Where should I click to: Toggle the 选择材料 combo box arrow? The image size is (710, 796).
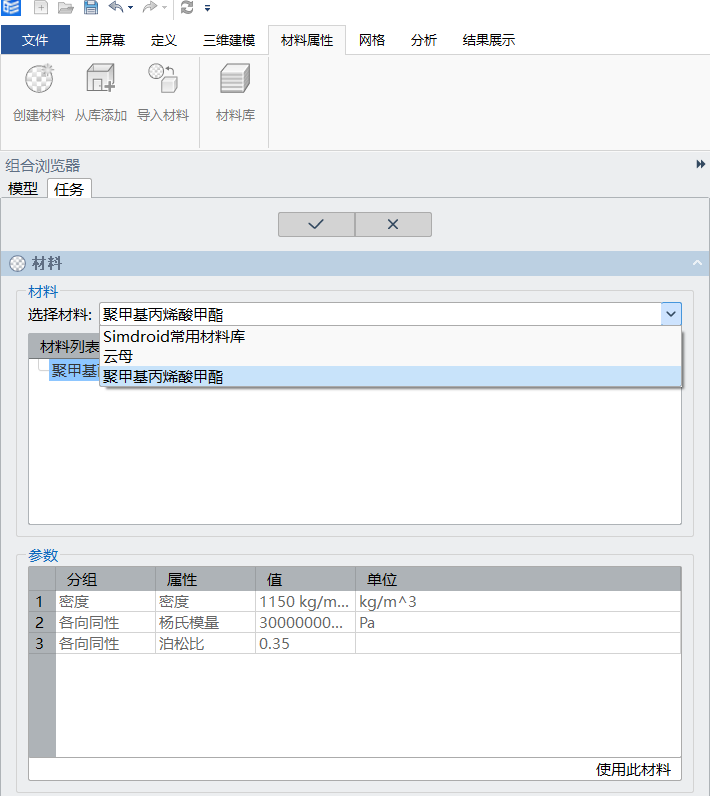(x=671, y=314)
